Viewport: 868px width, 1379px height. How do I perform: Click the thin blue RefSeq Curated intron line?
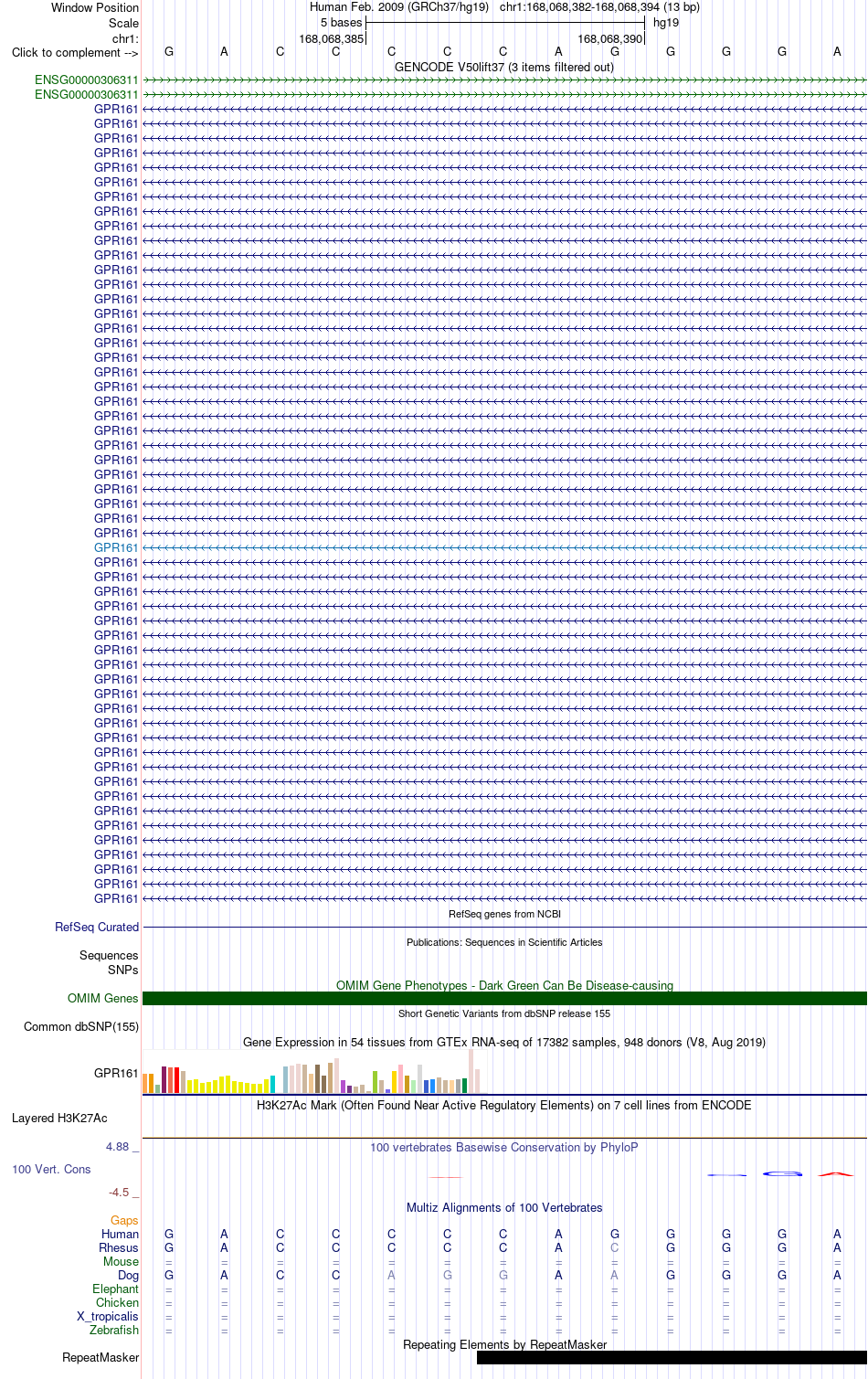pos(504,927)
